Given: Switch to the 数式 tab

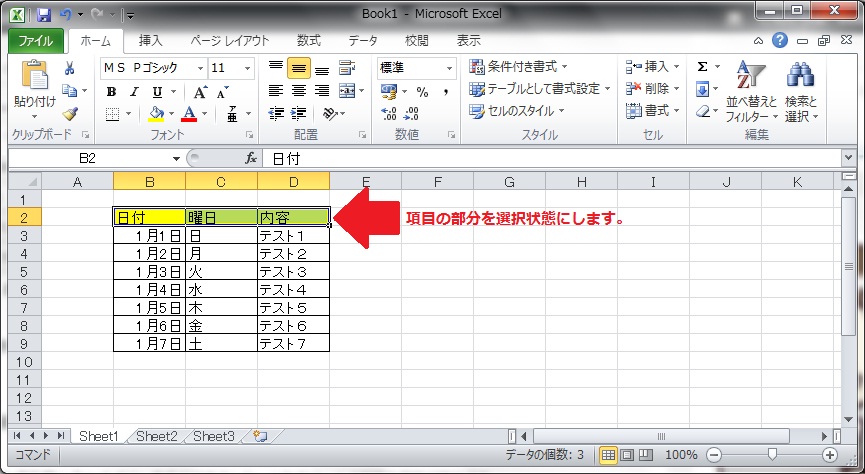Looking at the screenshot, I should (x=308, y=41).
